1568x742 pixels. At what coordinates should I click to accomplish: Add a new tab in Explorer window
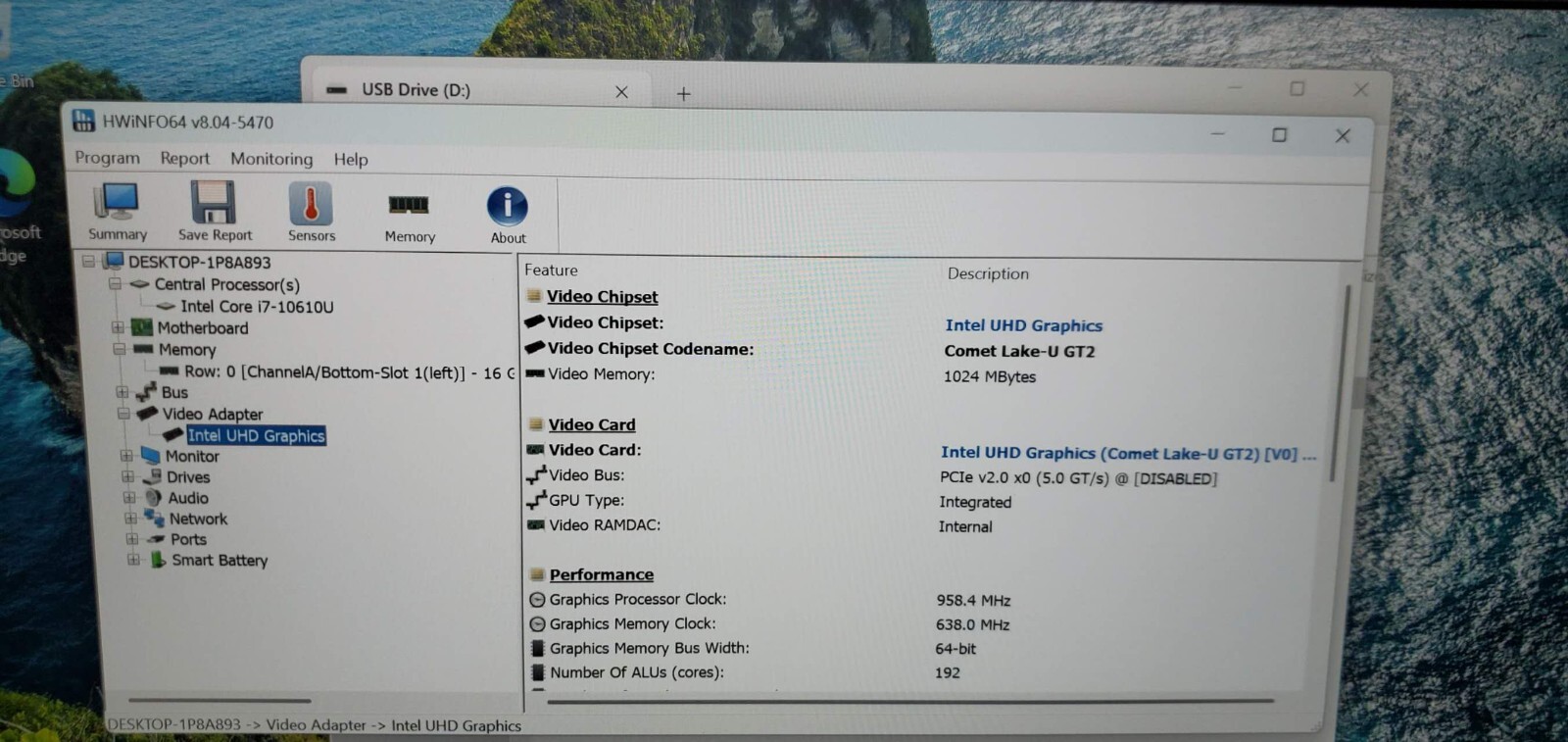(684, 94)
